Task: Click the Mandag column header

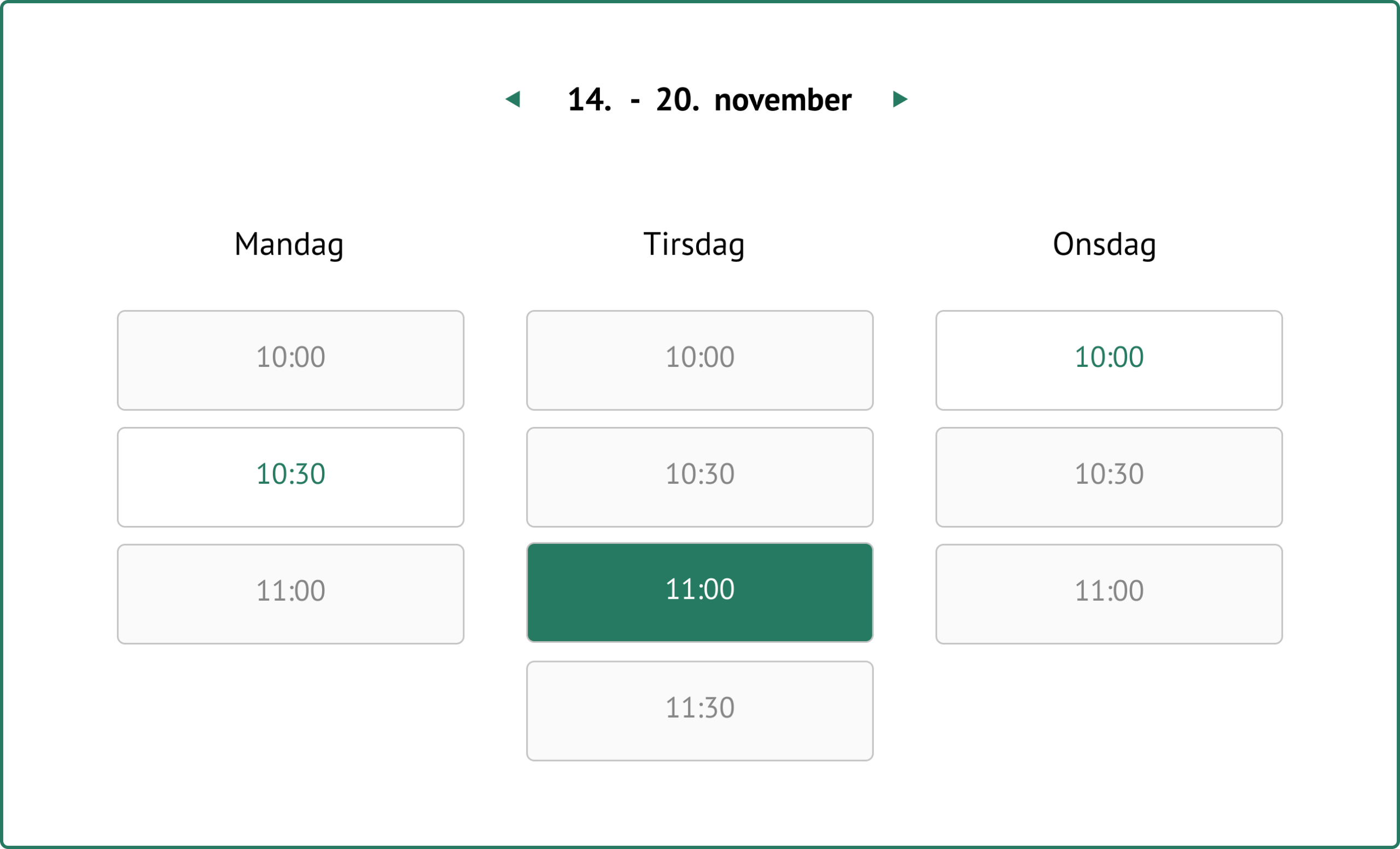Action: [x=289, y=245]
